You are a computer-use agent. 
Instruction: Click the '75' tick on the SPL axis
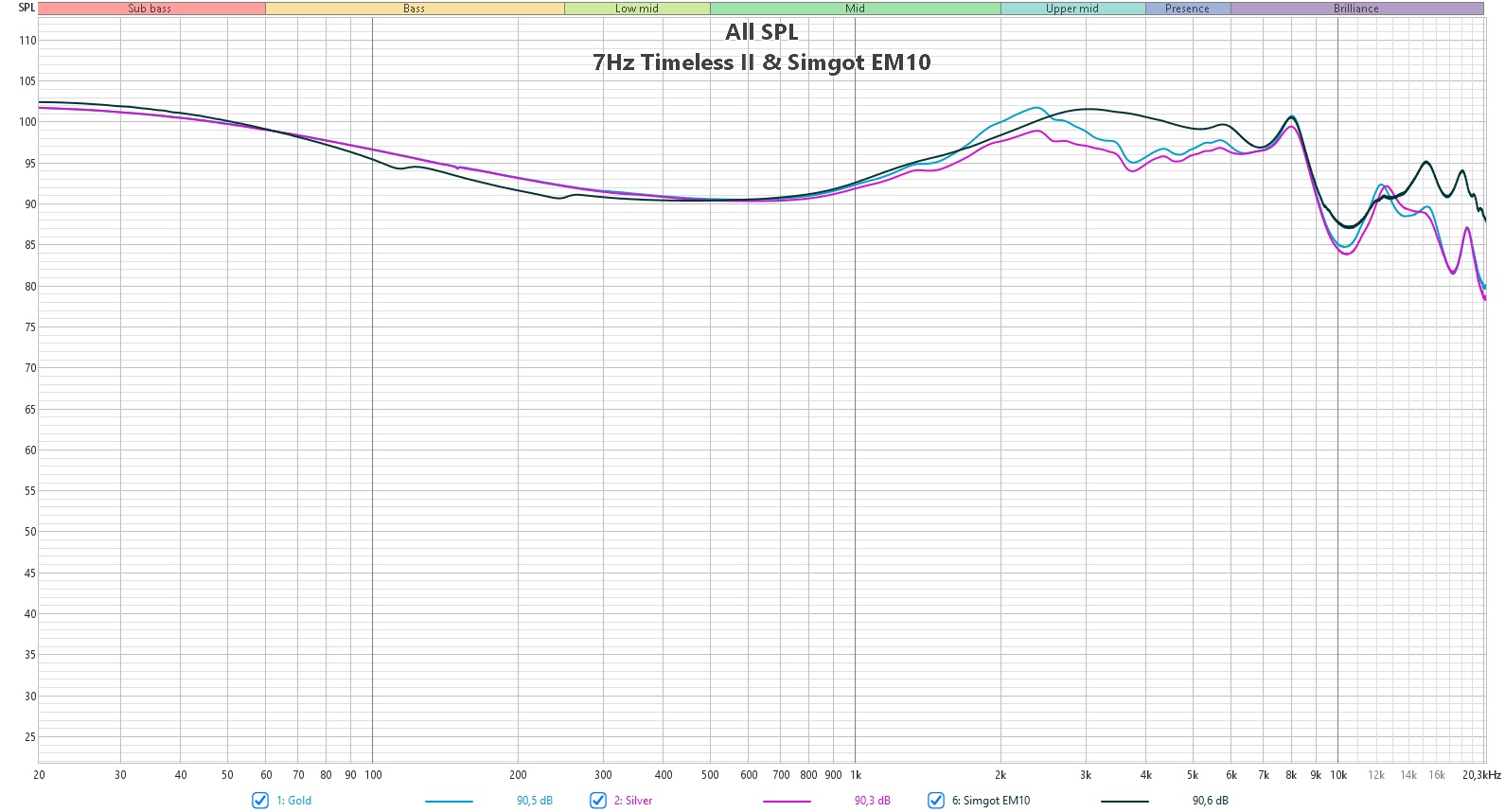30,327
